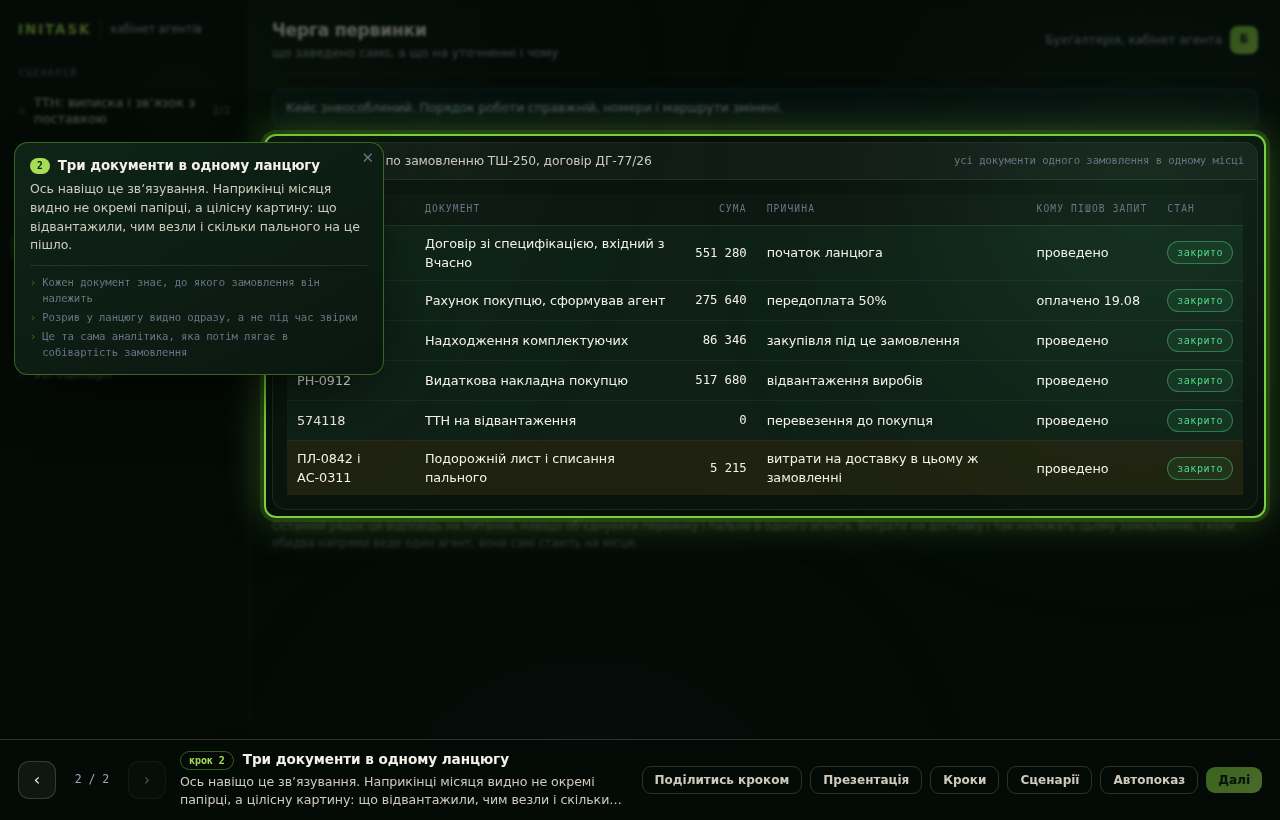Image resolution: width=1280 pixels, height=820 pixels.
Task: Click the next step arrow beside the 2 / 2 counter
Action: point(147,780)
